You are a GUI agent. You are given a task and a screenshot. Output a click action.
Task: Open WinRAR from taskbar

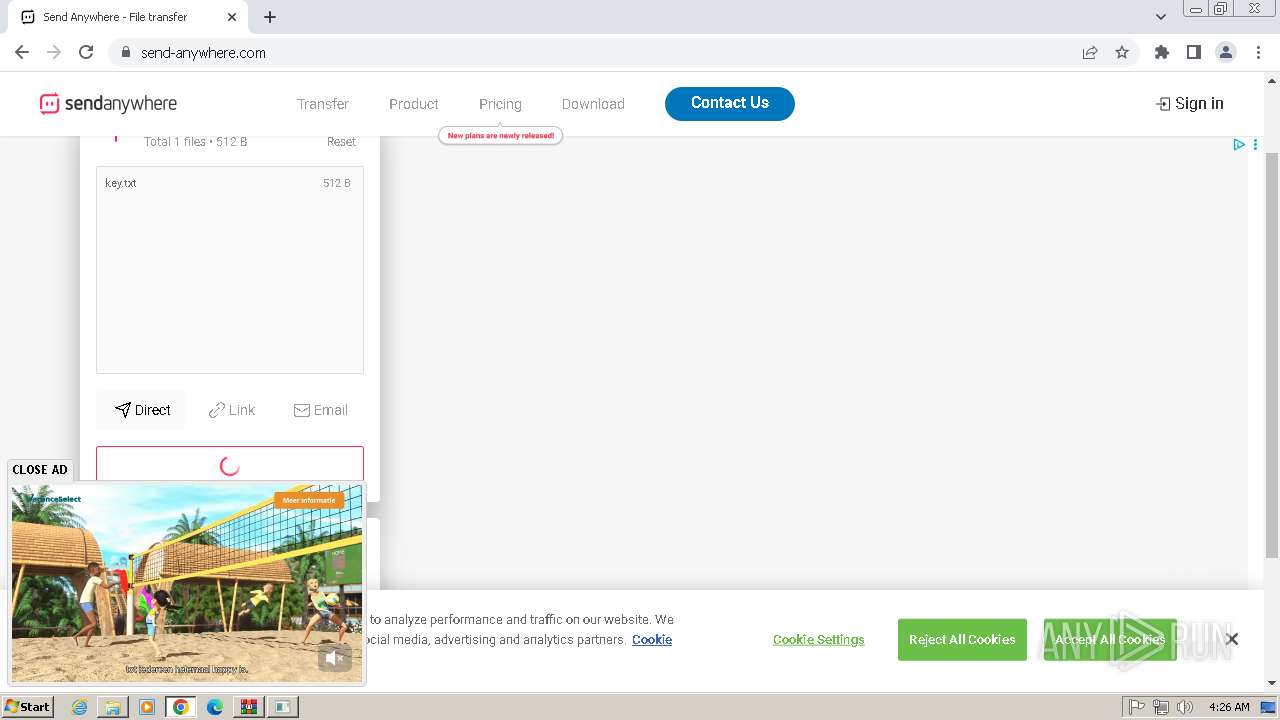coord(248,707)
